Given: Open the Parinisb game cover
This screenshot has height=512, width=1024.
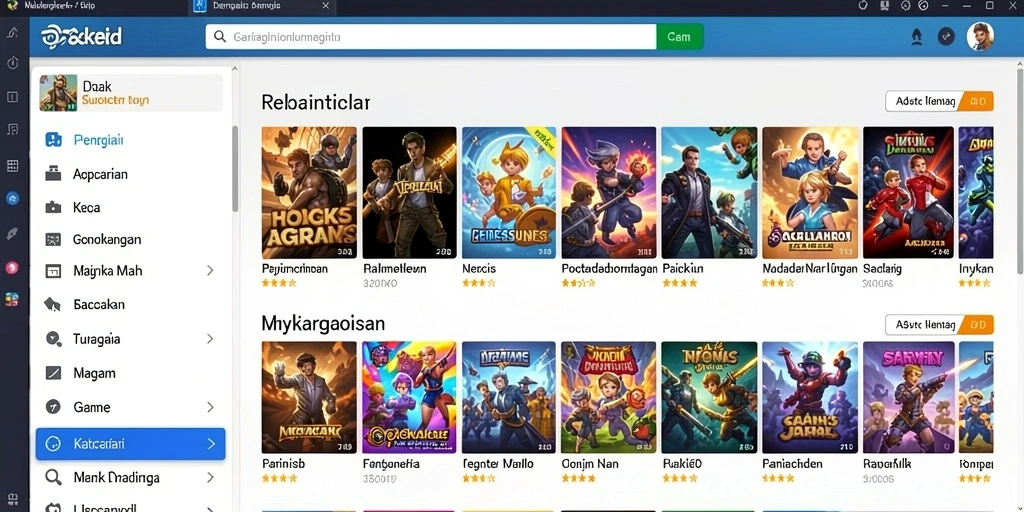Looking at the screenshot, I should (x=309, y=397).
